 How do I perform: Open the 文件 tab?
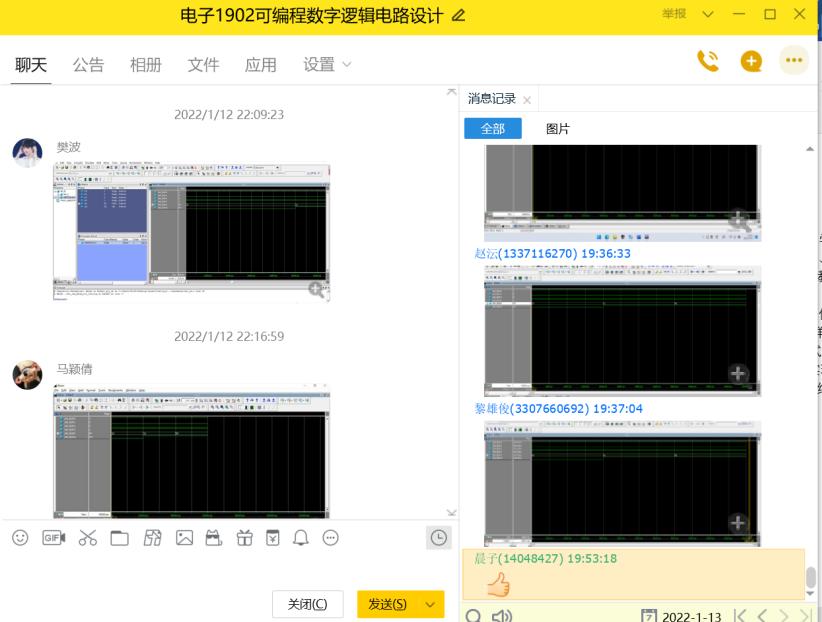pos(203,65)
